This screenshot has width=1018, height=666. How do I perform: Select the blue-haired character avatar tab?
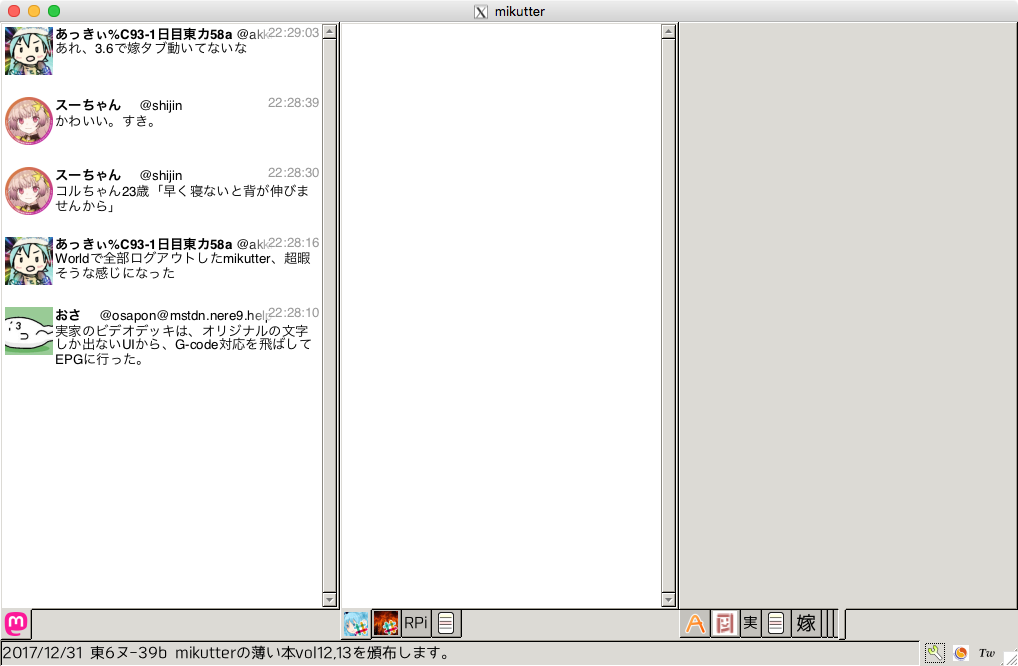tap(356, 624)
